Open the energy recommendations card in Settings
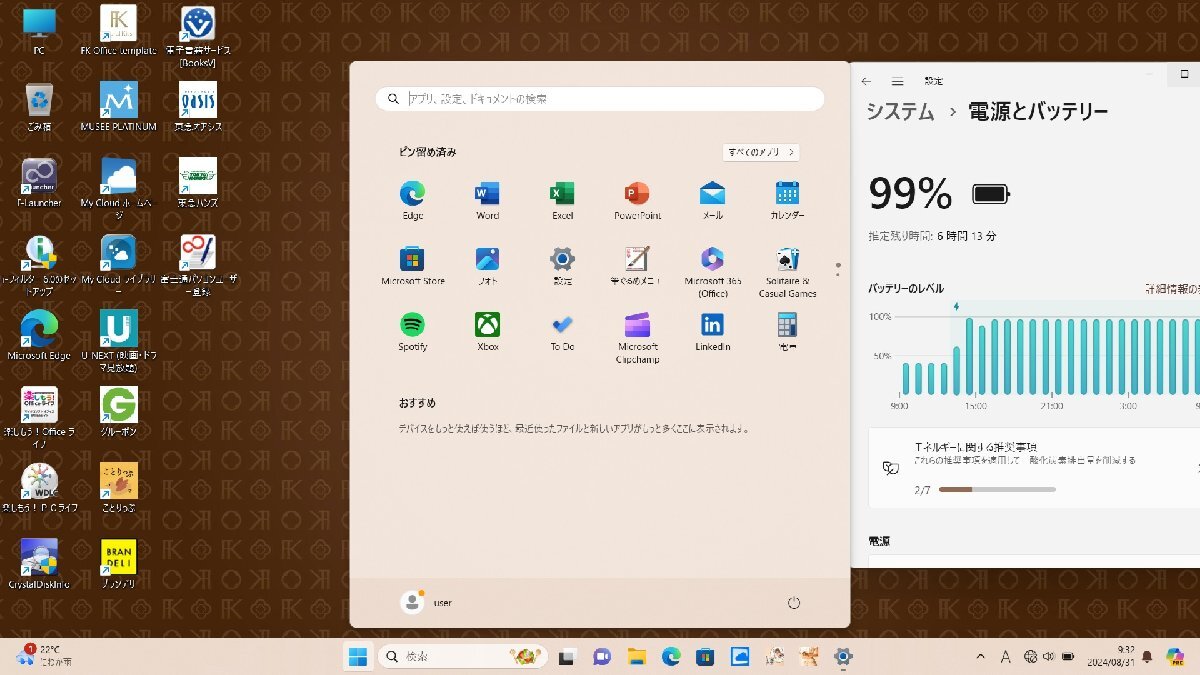Image resolution: width=1200 pixels, height=675 pixels. (1034, 468)
